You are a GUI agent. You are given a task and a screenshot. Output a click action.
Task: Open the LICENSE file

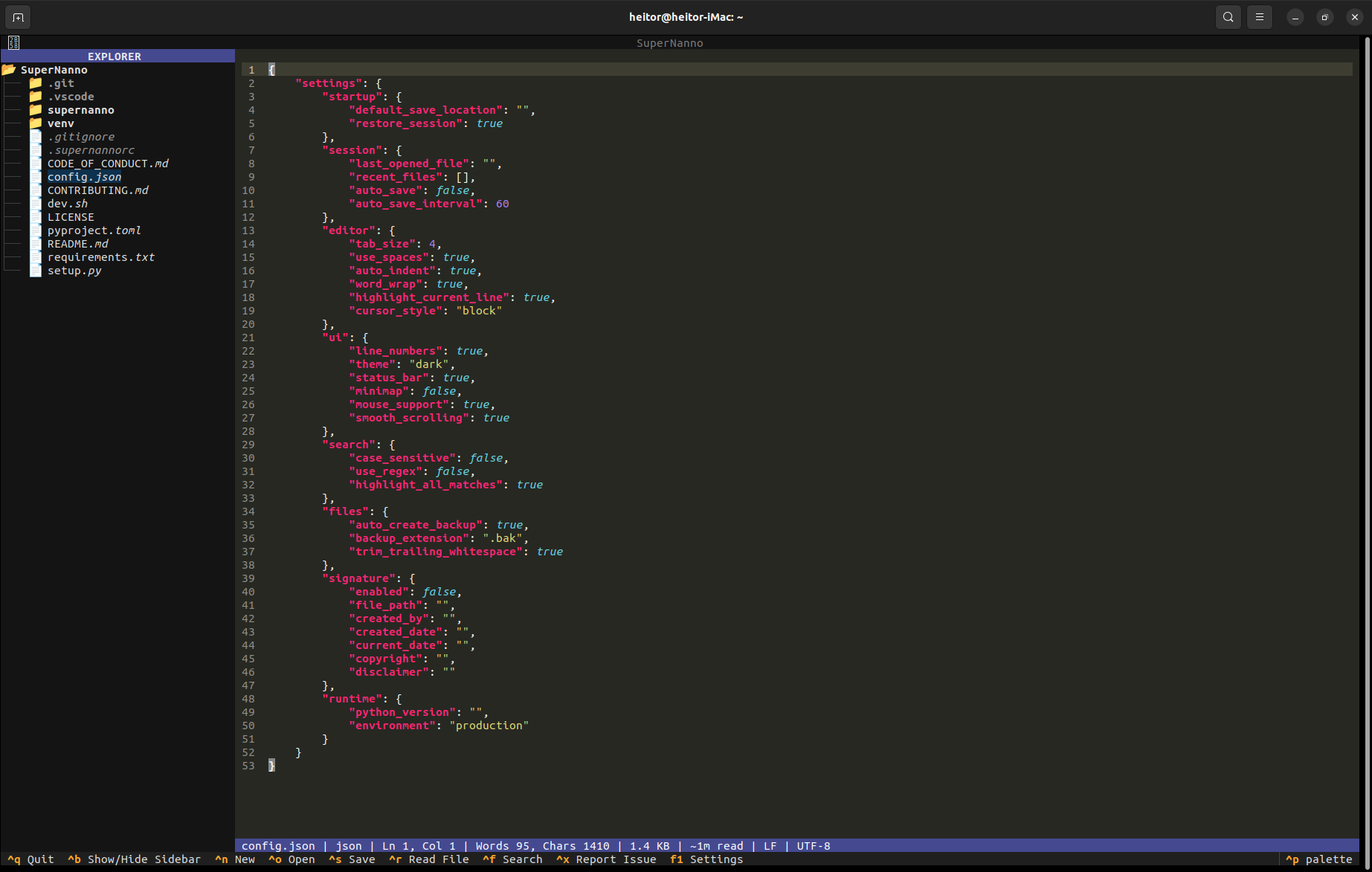[71, 217]
